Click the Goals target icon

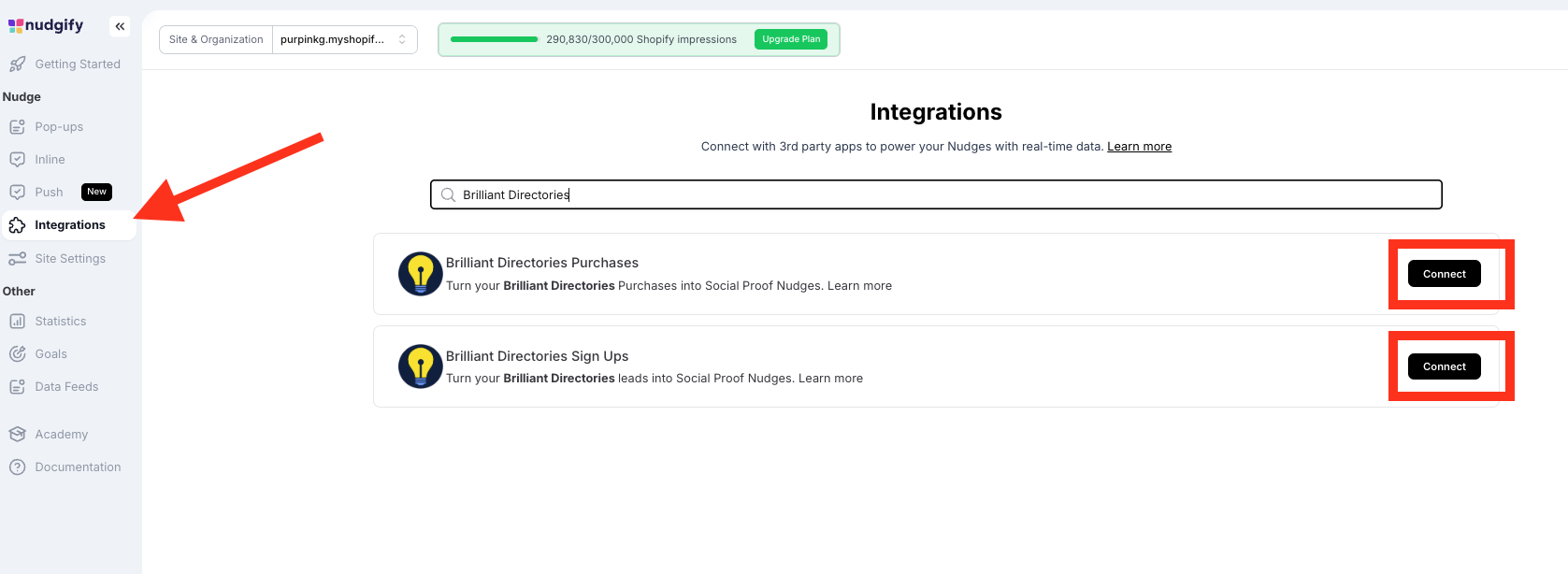point(17,353)
